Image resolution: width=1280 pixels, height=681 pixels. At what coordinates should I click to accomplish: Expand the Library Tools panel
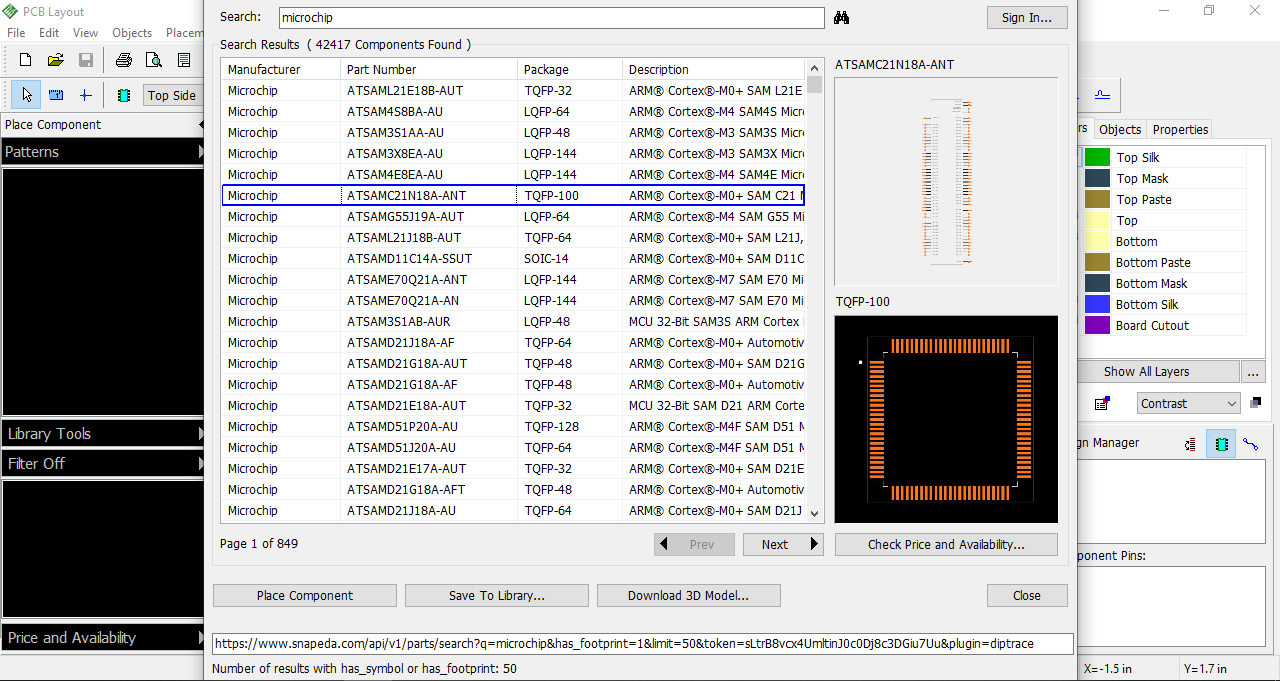pos(101,433)
